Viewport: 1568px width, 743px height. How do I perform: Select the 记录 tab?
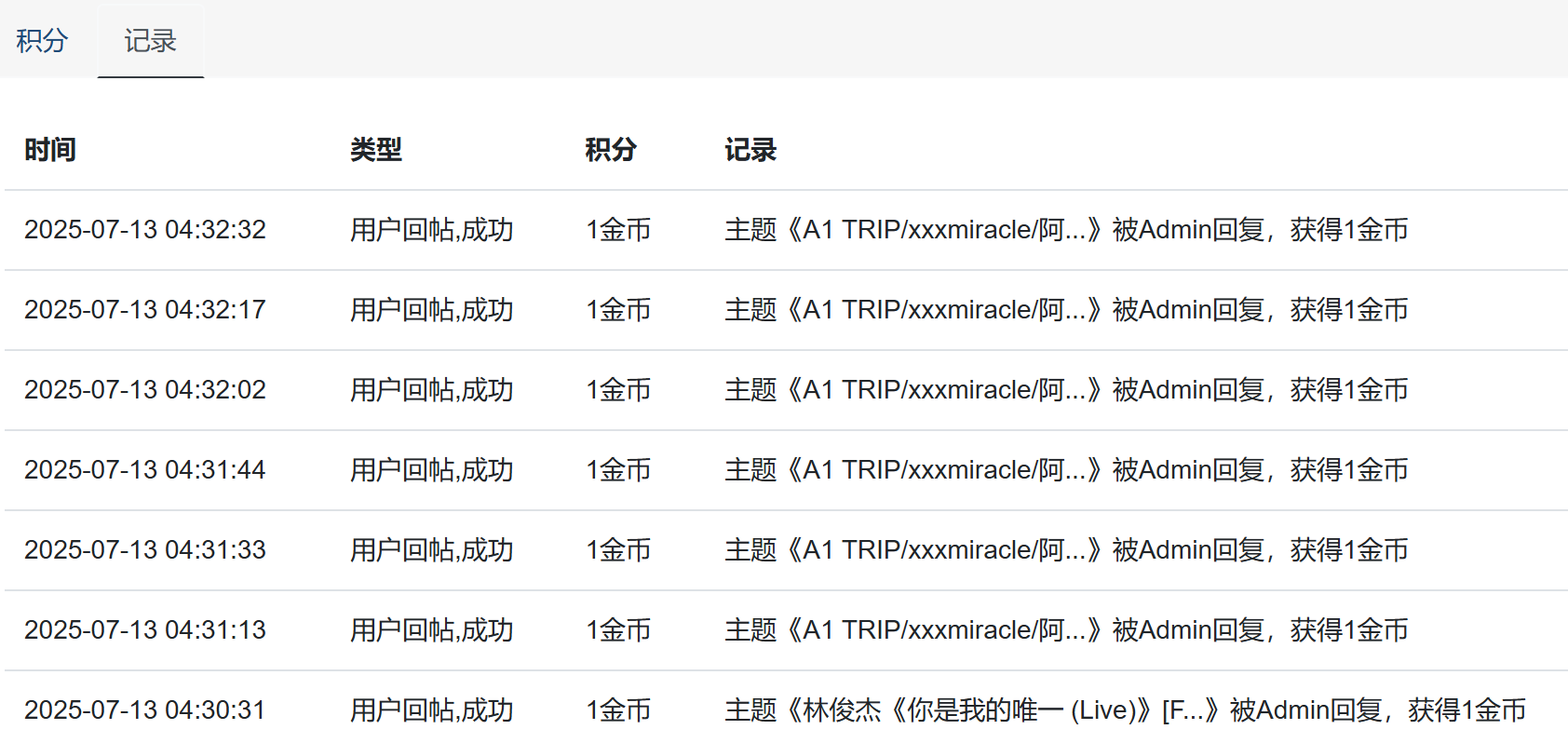150,40
